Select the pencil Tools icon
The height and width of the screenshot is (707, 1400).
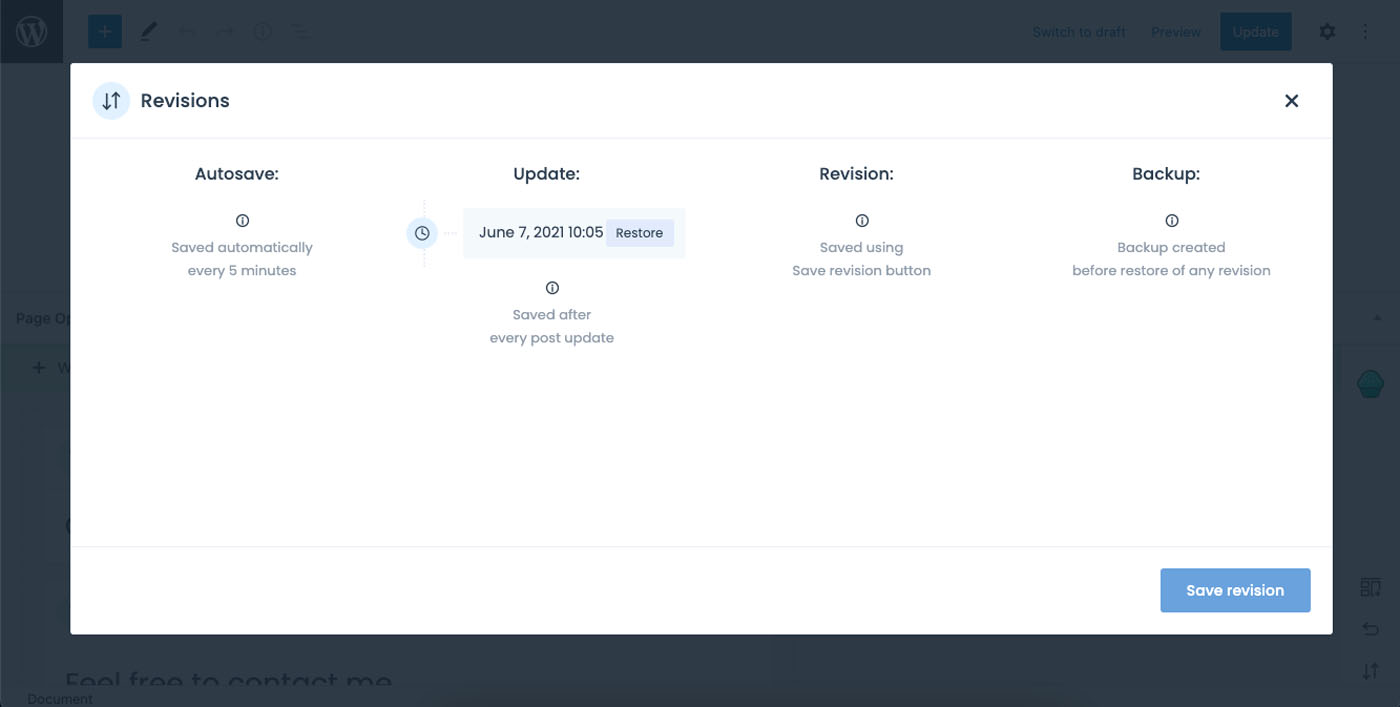coord(149,31)
